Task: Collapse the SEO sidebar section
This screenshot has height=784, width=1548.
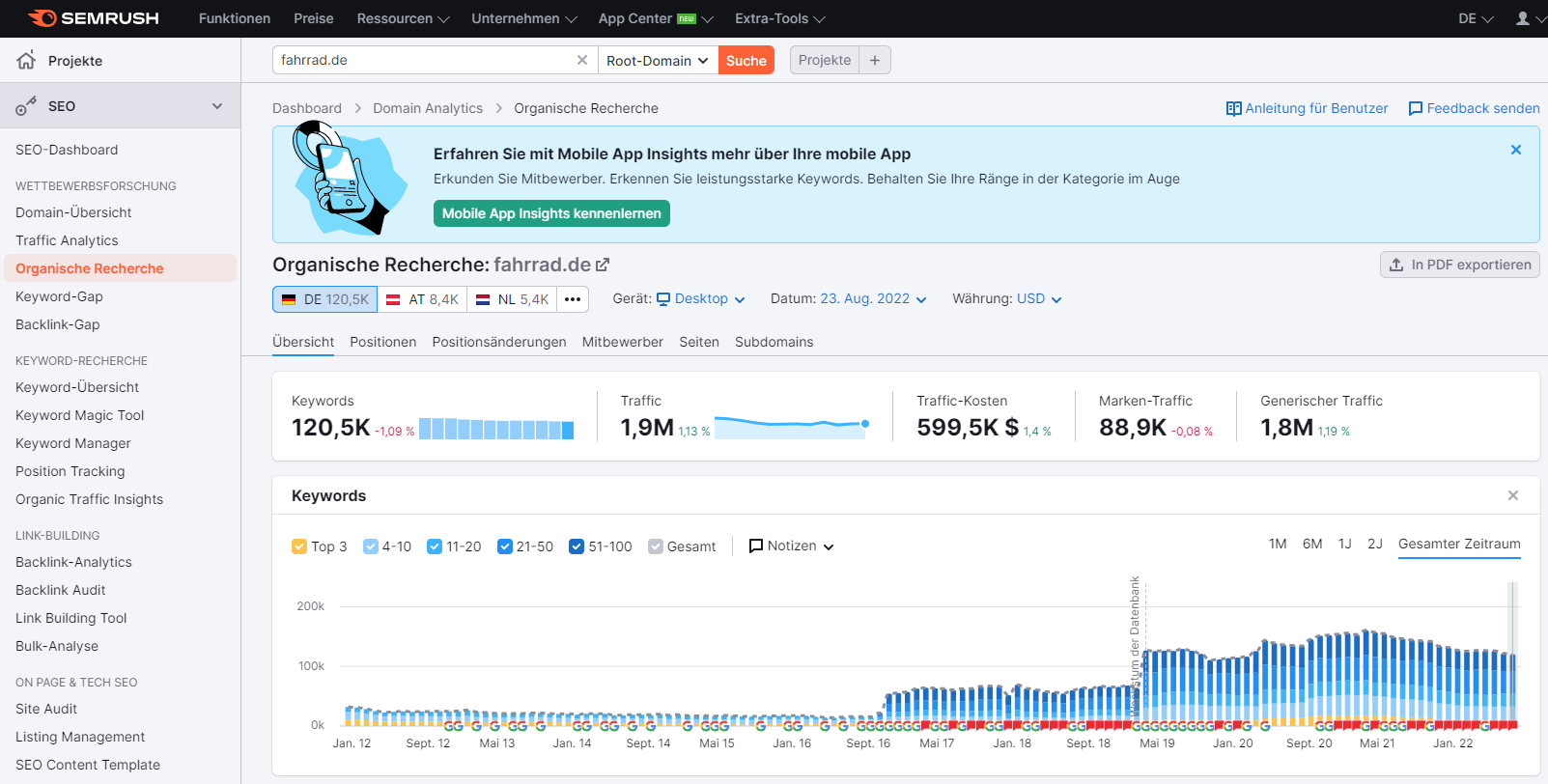Action: (x=217, y=106)
